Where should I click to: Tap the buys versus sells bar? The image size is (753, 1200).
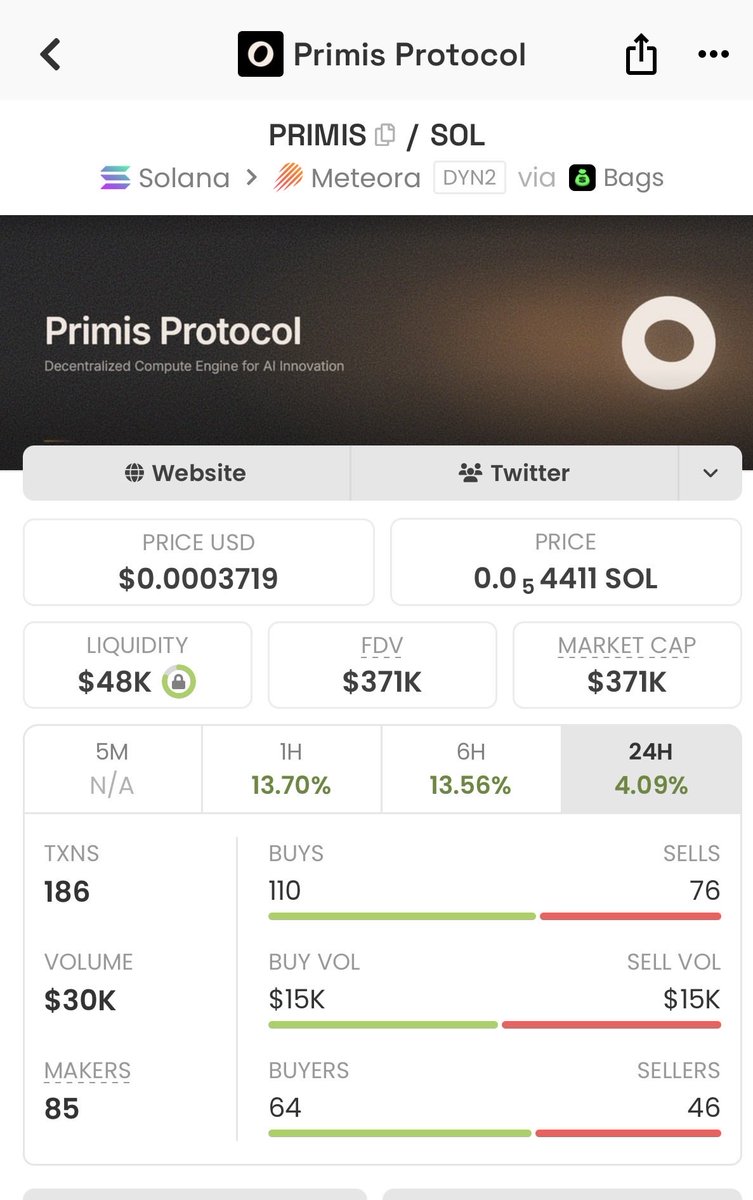click(494, 916)
